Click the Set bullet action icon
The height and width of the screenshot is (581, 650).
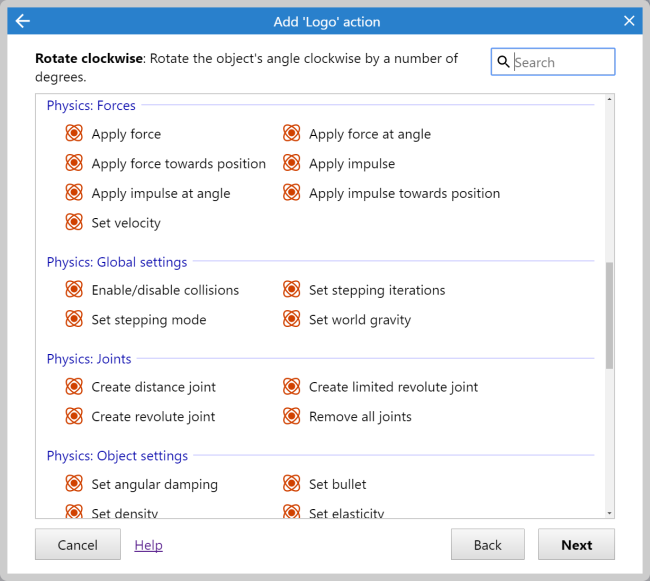291,484
